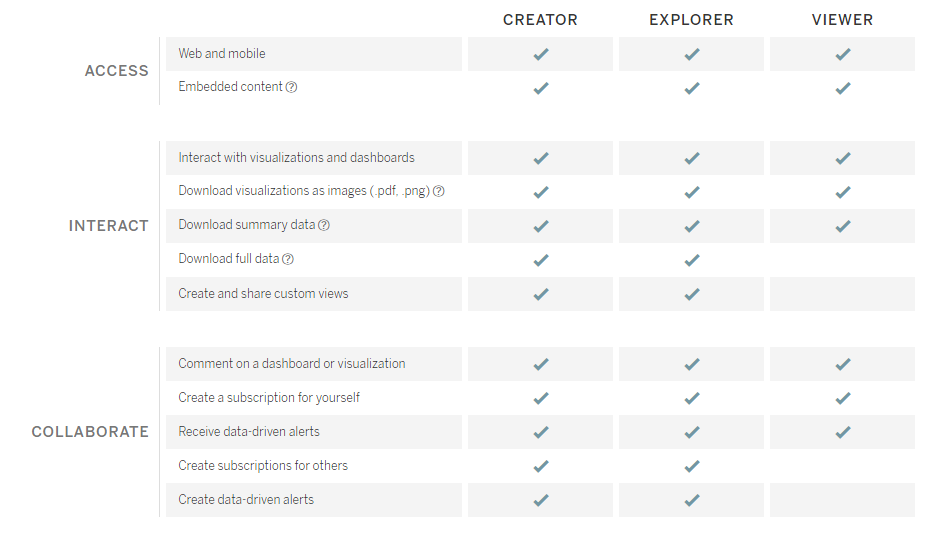The width and height of the screenshot is (951, 534).
Task: Click Creator checkmark for Create subscriptions for others
Action: click(541, 466)
